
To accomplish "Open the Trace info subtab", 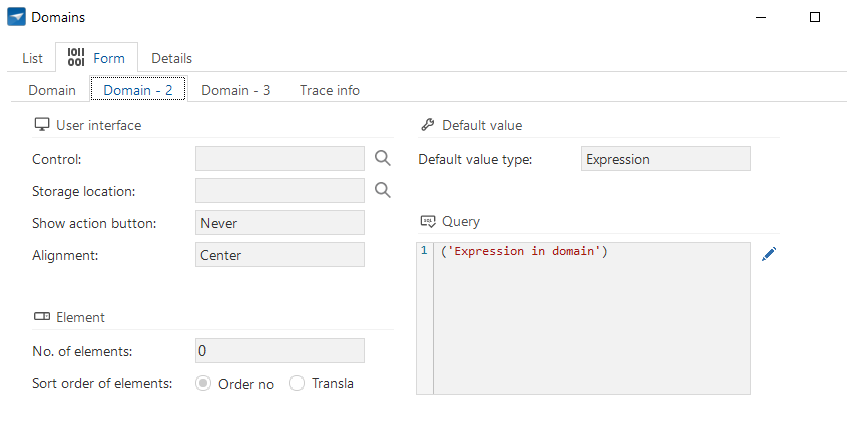I will (330, 90).
